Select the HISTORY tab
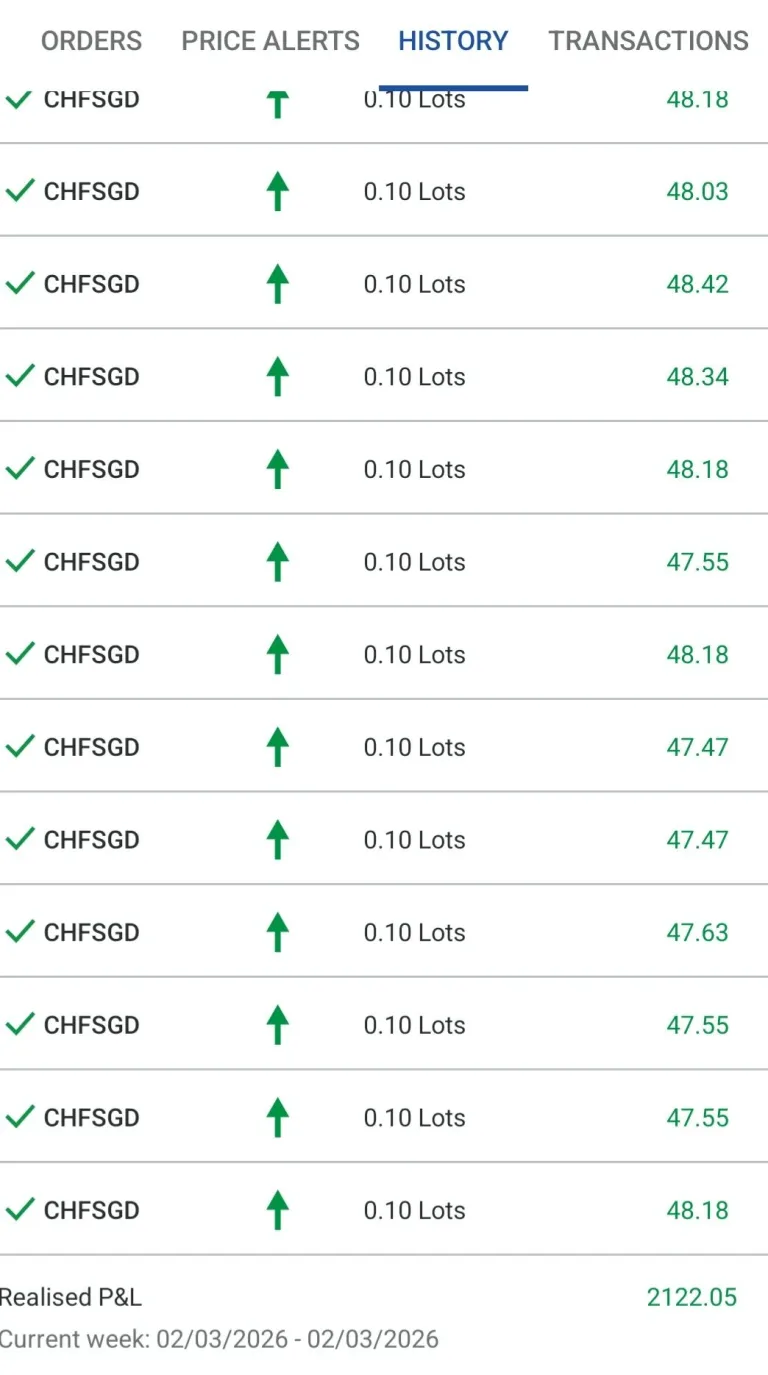The width and height of the screenshot is (768, 1375). [453, 41]
